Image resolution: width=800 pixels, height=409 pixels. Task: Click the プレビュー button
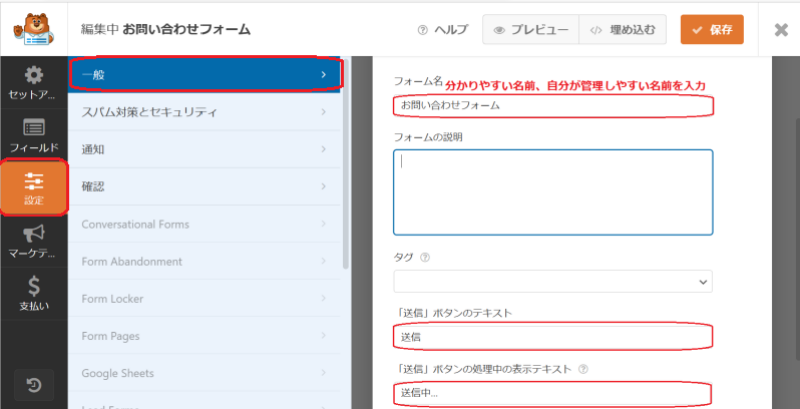coord(531,30)
